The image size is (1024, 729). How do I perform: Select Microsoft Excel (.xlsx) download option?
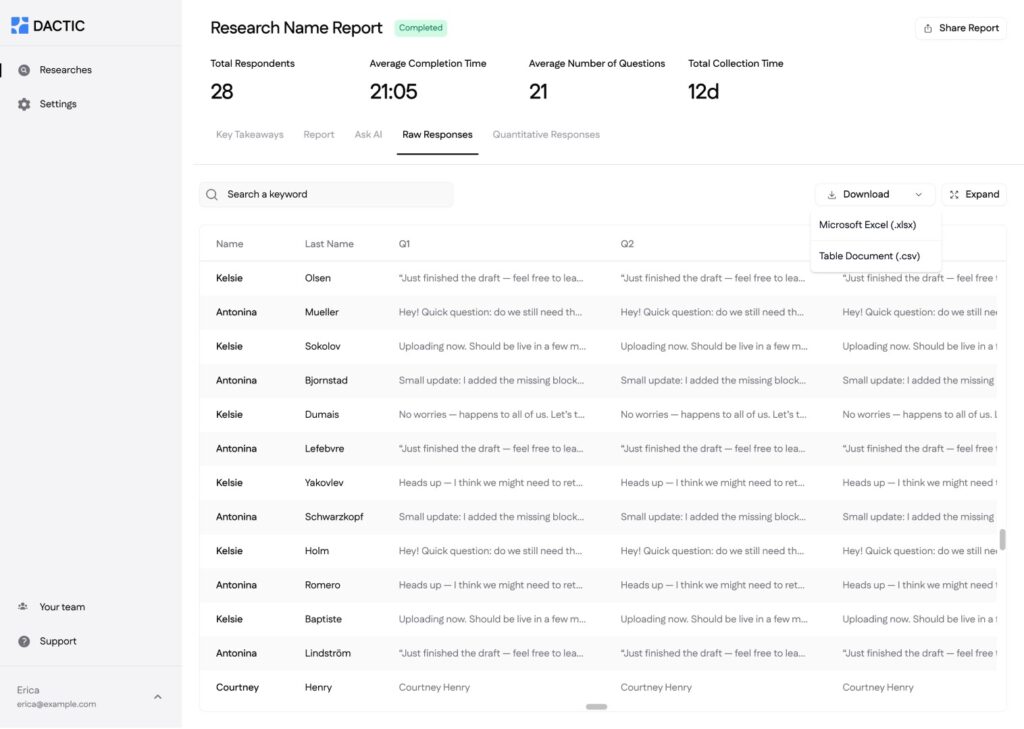(x=867, y=225)
